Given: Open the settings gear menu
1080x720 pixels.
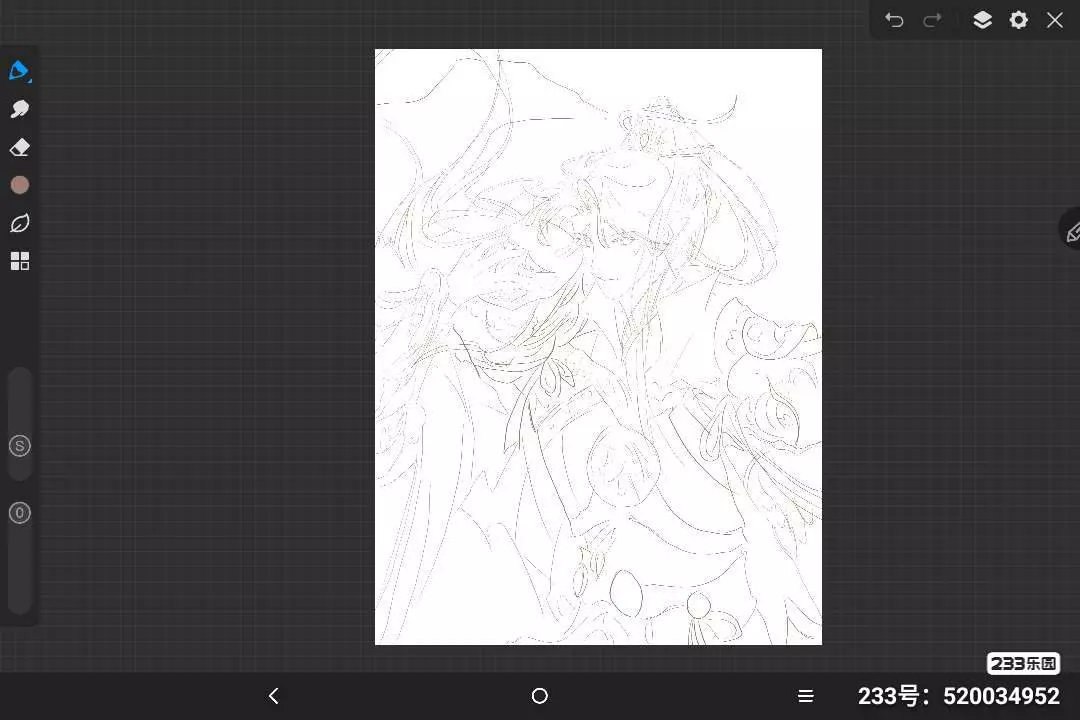Looking at the screenshot, I should tap(1018, 20).
